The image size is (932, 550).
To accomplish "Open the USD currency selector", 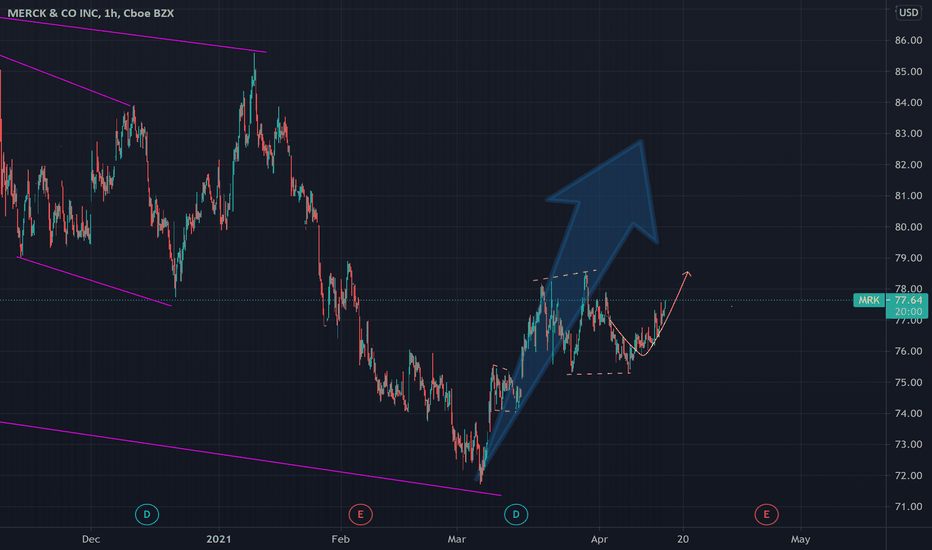I will [908, 12].
